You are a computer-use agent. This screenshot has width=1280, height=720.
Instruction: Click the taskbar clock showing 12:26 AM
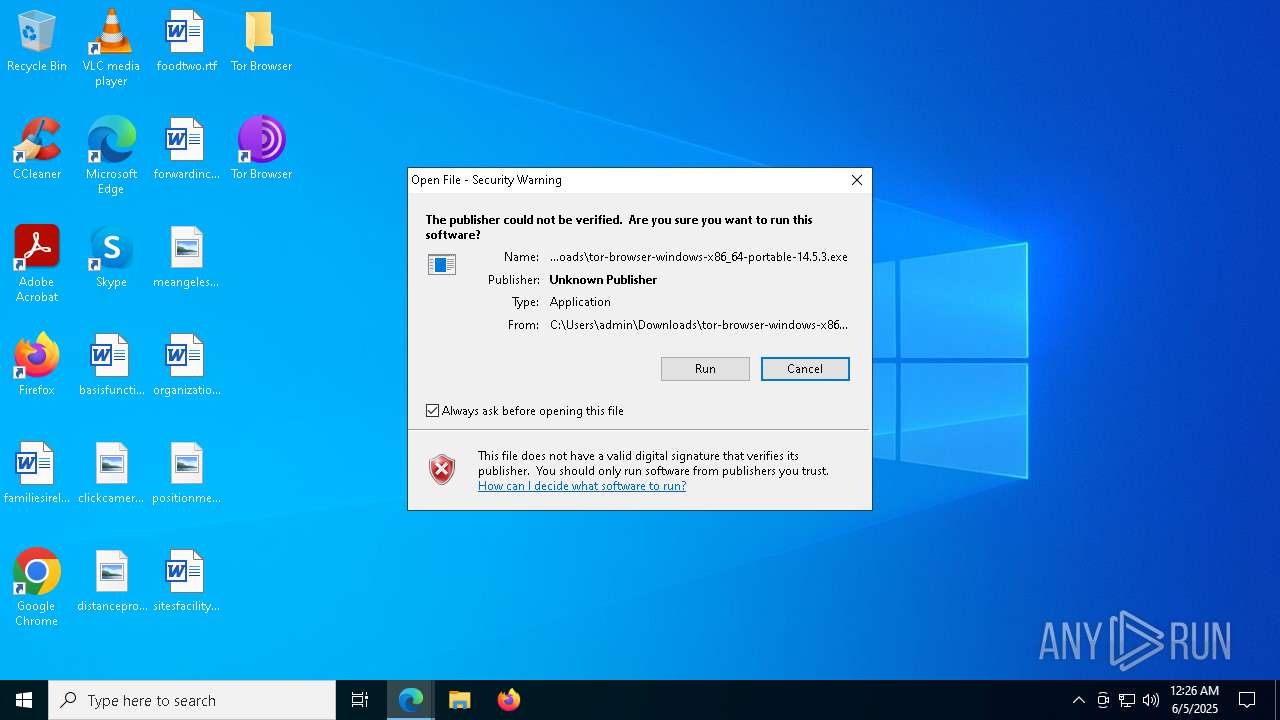(x=1194, y=700)
